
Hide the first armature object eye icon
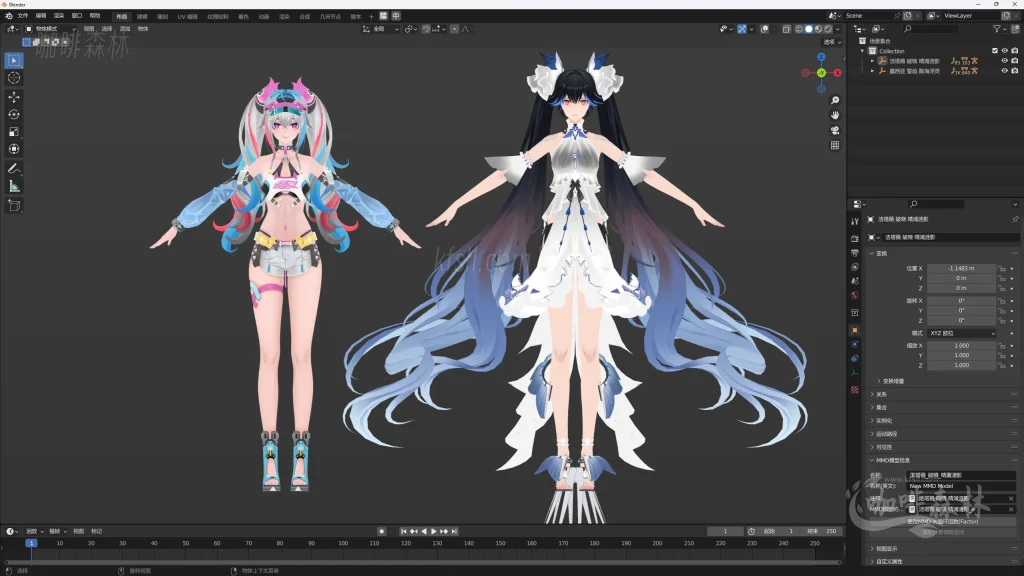tap(1004, 61)
